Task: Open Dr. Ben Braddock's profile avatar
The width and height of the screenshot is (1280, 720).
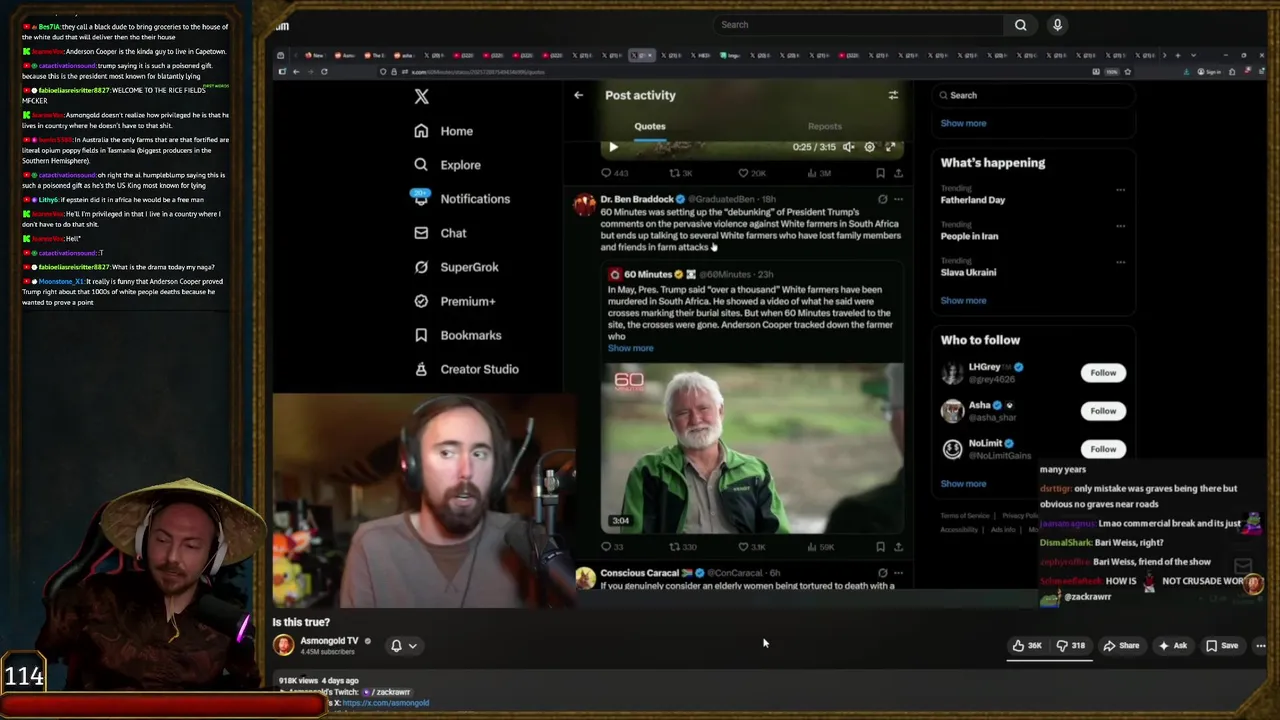Action: 584,205
